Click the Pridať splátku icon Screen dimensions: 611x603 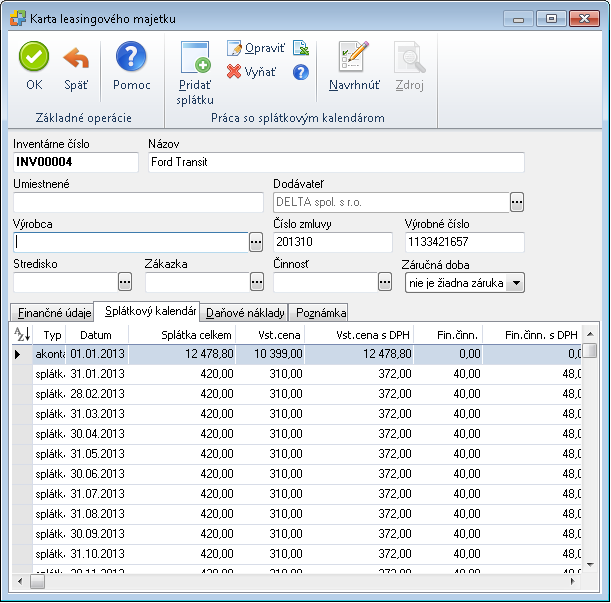195,58
